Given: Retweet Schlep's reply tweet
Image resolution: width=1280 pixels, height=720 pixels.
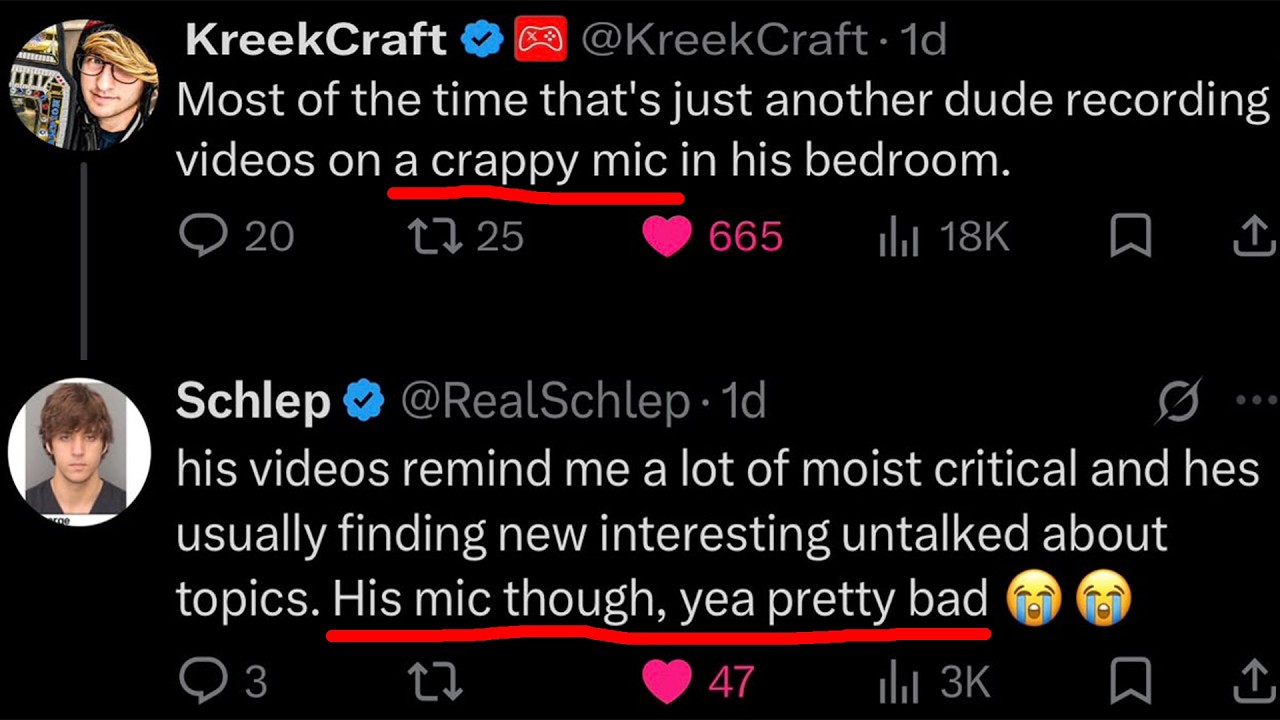Looking at the screenshot, I should click(x=435, y=681).
